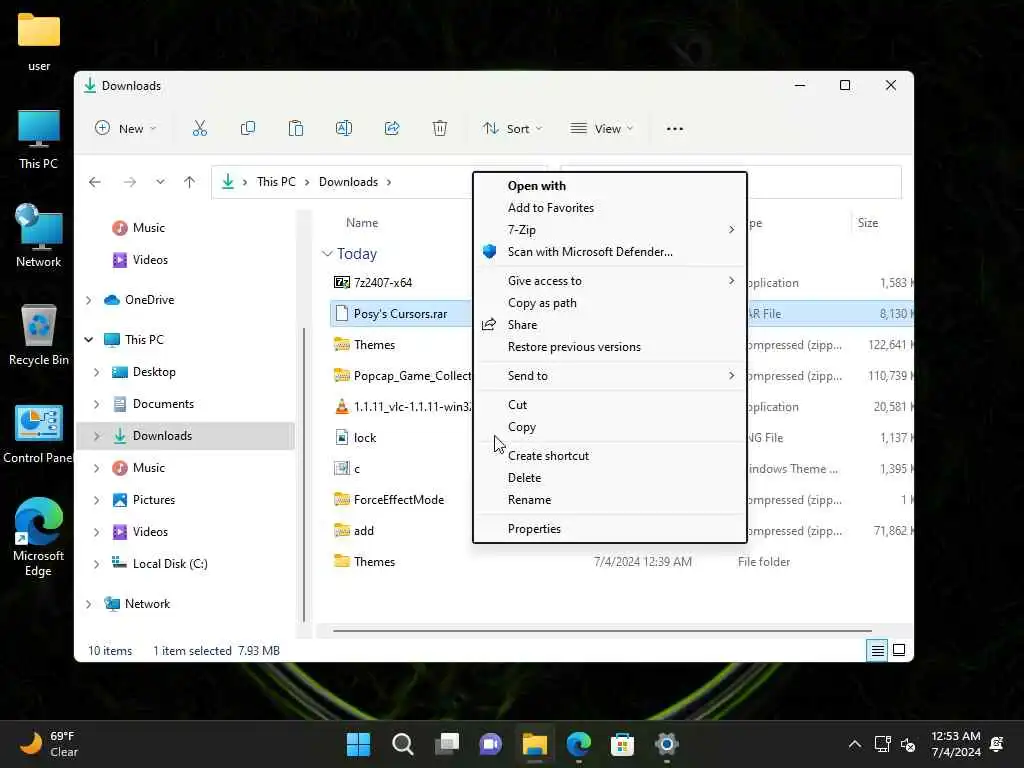Click the Delete trash icon in toolbar

(x=440, y=129)
